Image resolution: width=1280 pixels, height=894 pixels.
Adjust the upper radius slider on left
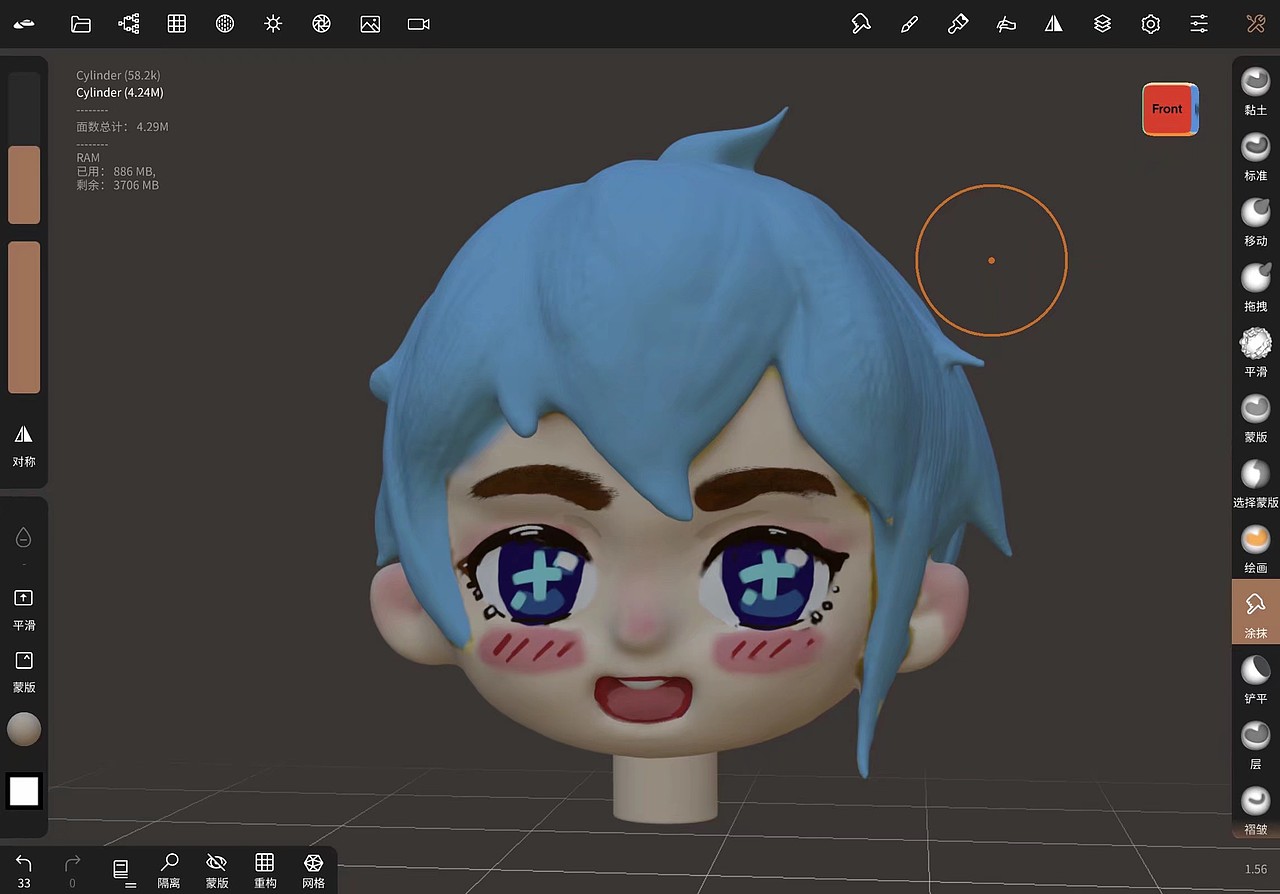click(24, 148)
